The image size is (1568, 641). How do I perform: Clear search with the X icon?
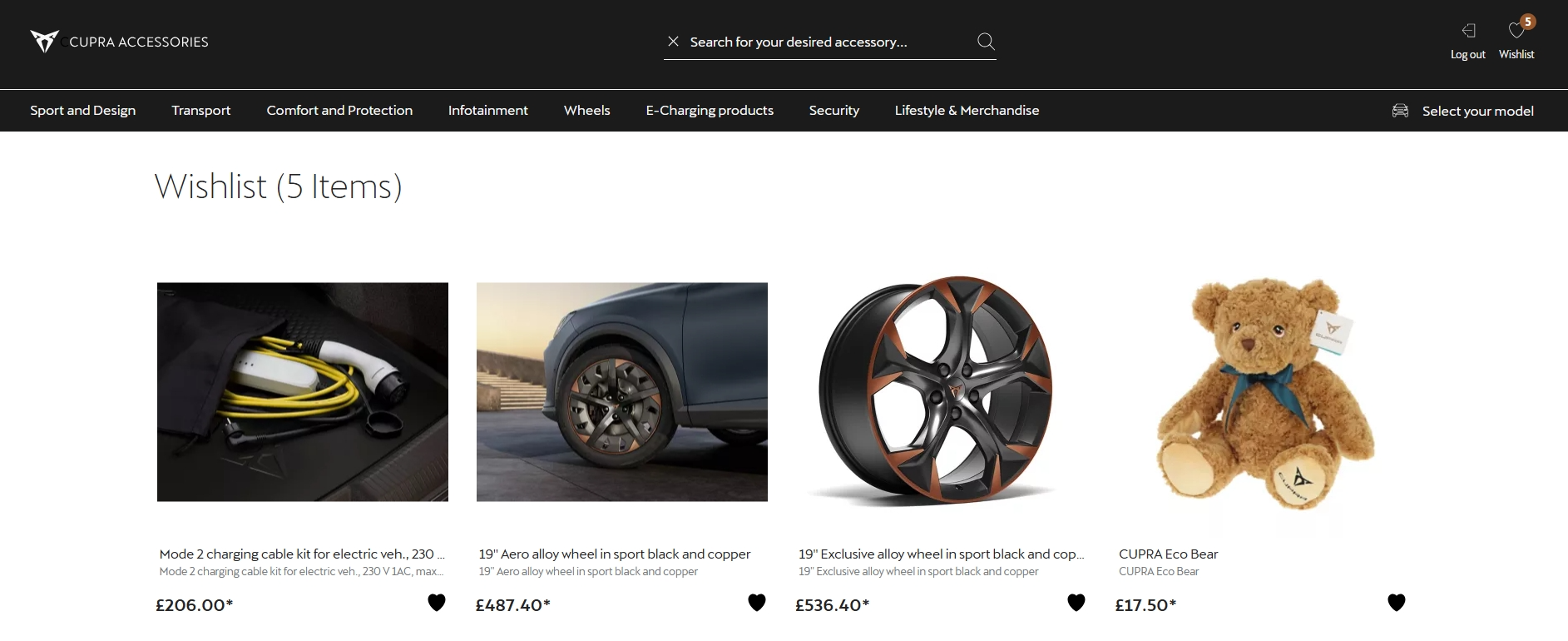click(673, 42)
